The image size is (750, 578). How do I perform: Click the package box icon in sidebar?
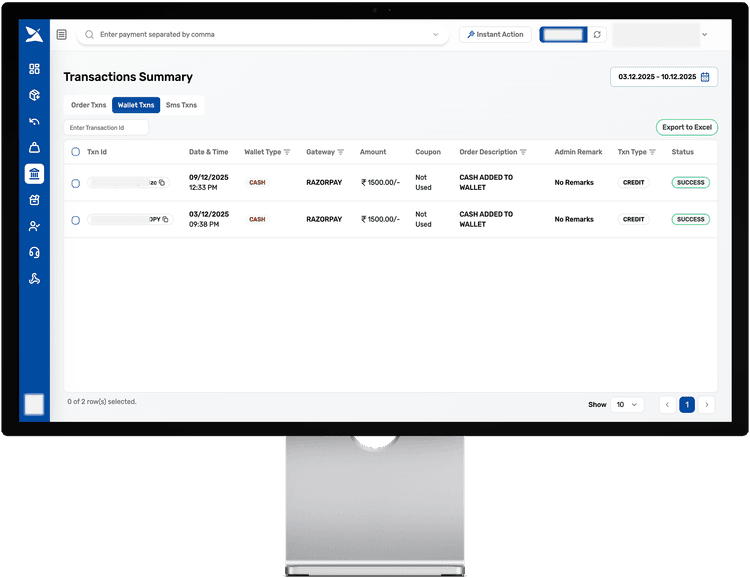click(34, 95)
